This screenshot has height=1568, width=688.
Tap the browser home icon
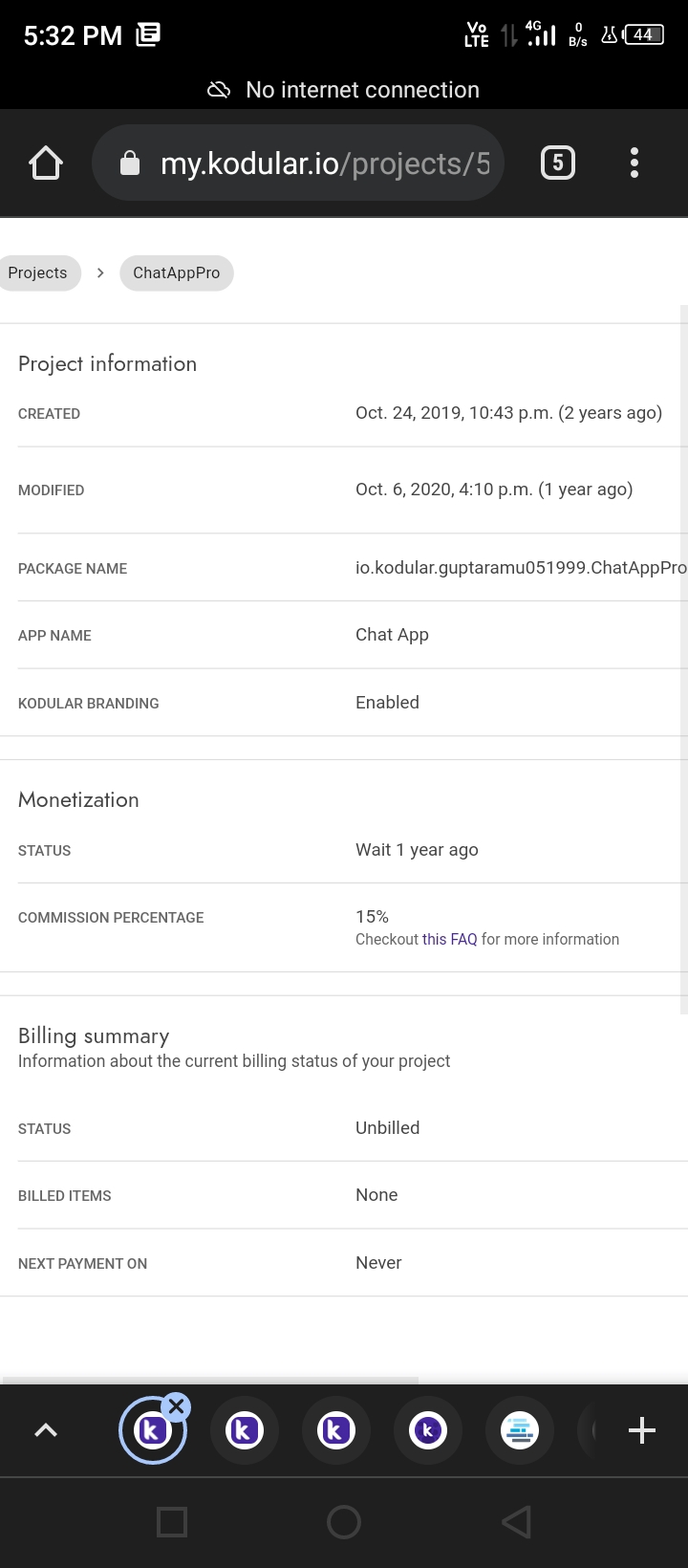[x=46, y=163]
